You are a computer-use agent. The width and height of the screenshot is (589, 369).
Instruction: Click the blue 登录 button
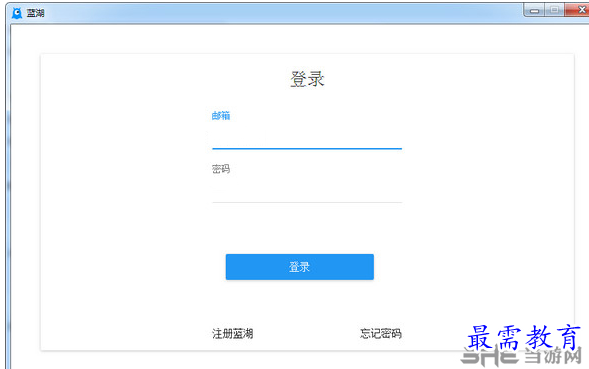click(x=299, y=267)
